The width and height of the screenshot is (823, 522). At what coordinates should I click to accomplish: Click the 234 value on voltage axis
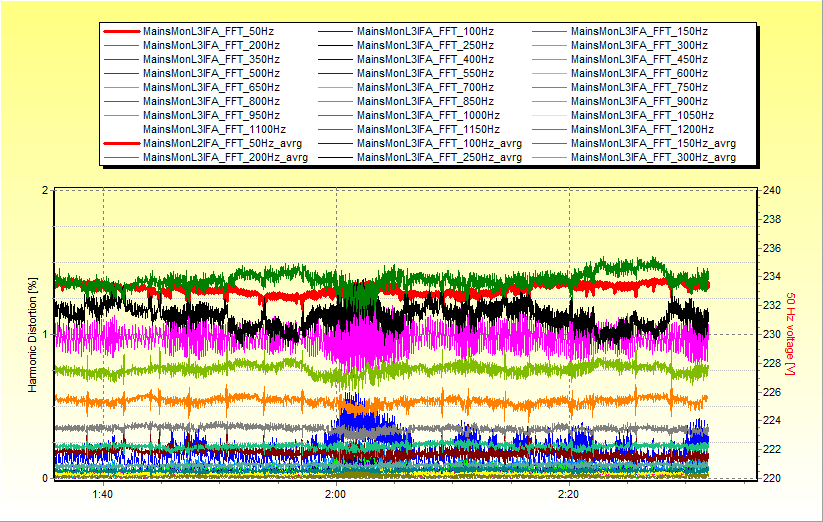[772, 276]
